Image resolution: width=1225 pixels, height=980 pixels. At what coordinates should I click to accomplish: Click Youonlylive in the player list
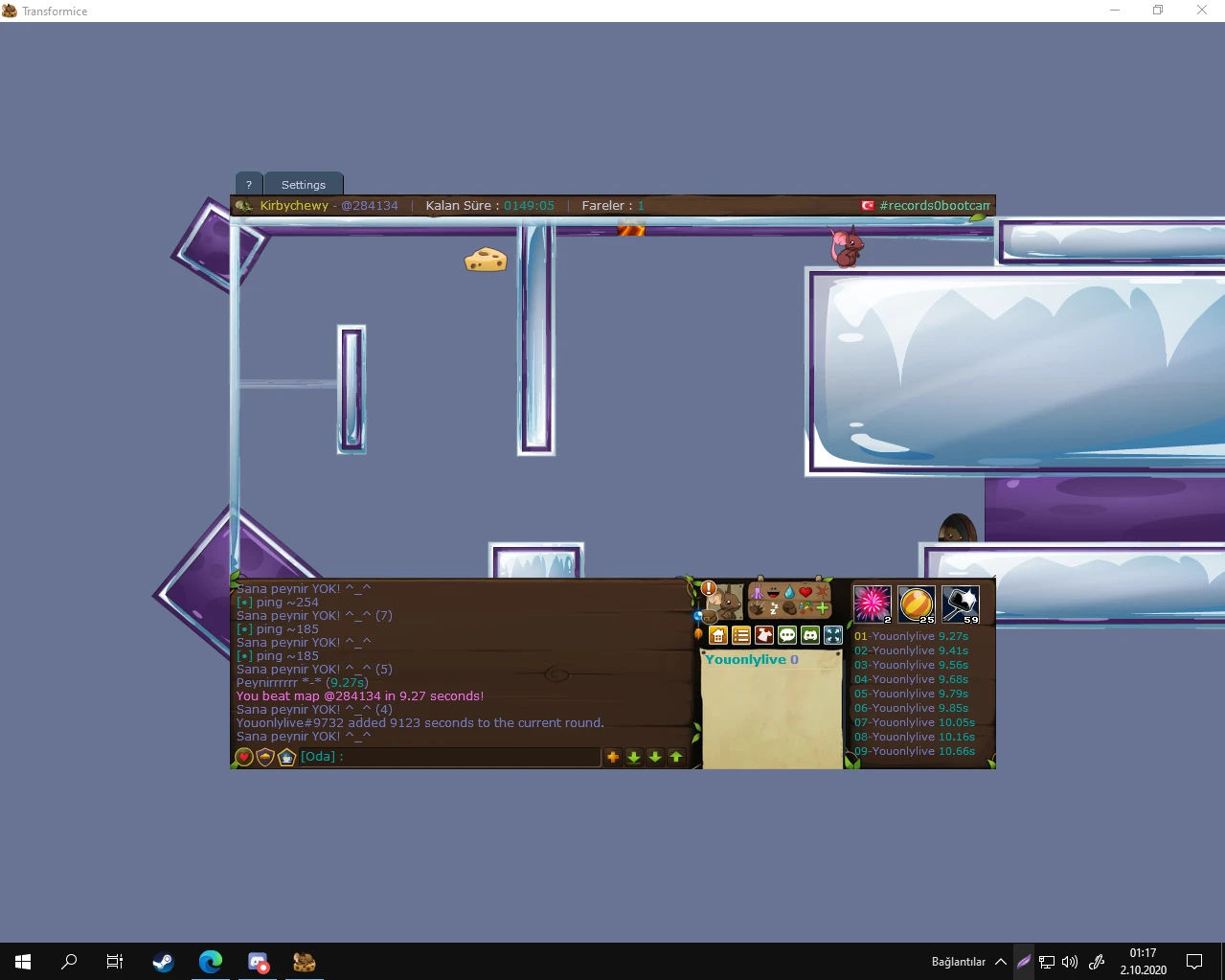coord(745,659)
